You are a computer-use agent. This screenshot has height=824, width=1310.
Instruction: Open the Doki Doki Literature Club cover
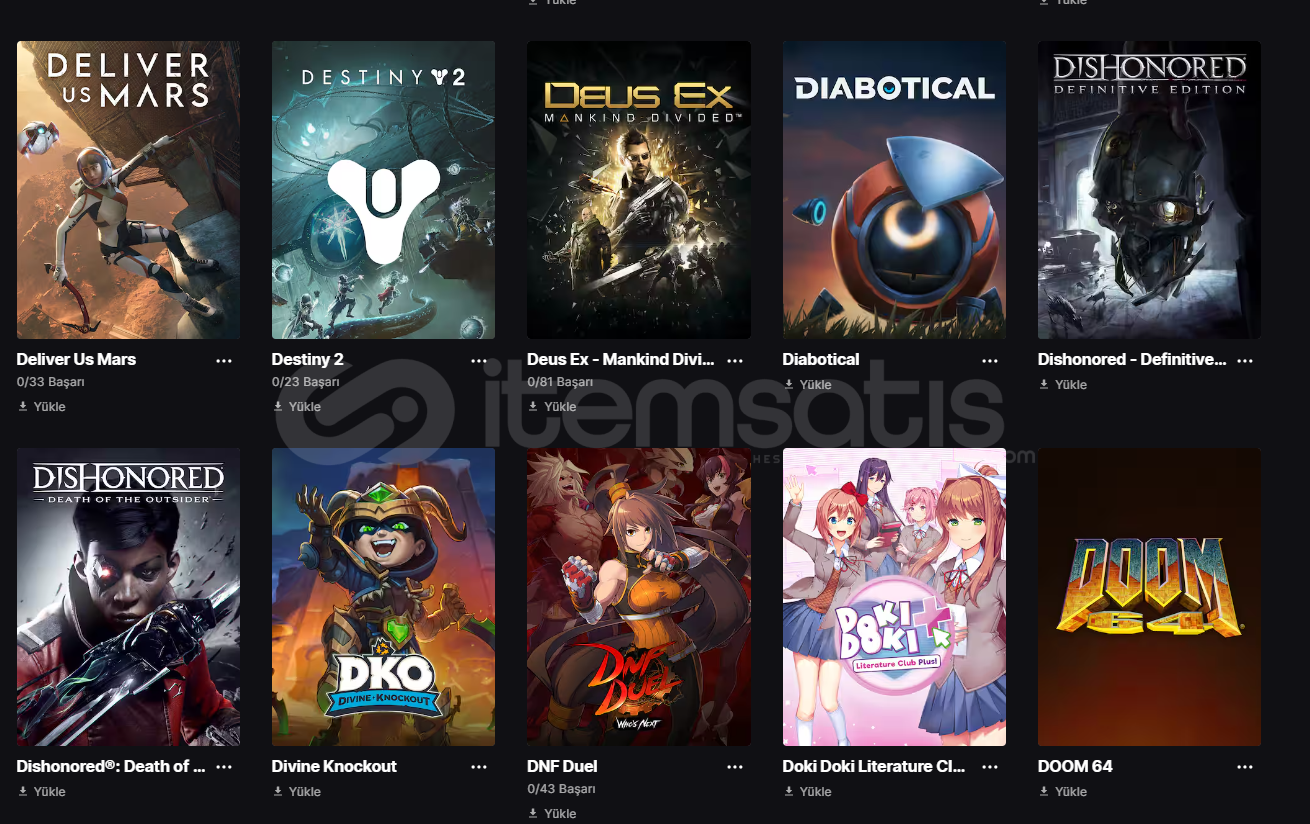click(x=894, y=597)
